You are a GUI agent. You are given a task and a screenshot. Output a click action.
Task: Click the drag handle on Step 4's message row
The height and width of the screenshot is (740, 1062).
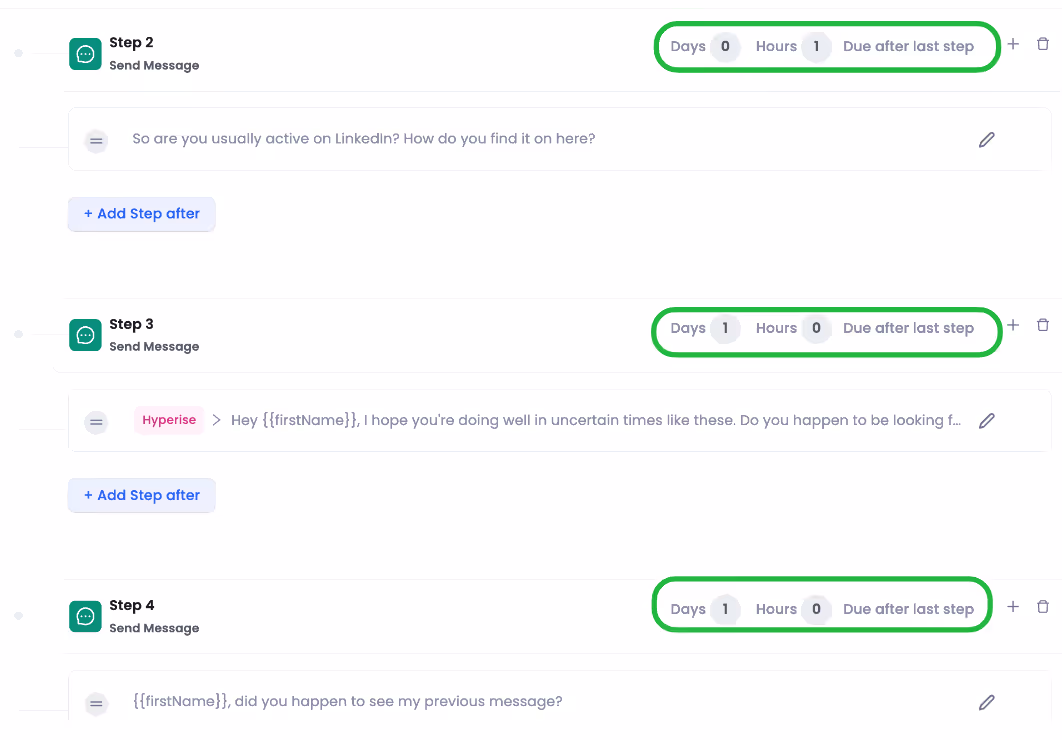(x=96, y=704)
